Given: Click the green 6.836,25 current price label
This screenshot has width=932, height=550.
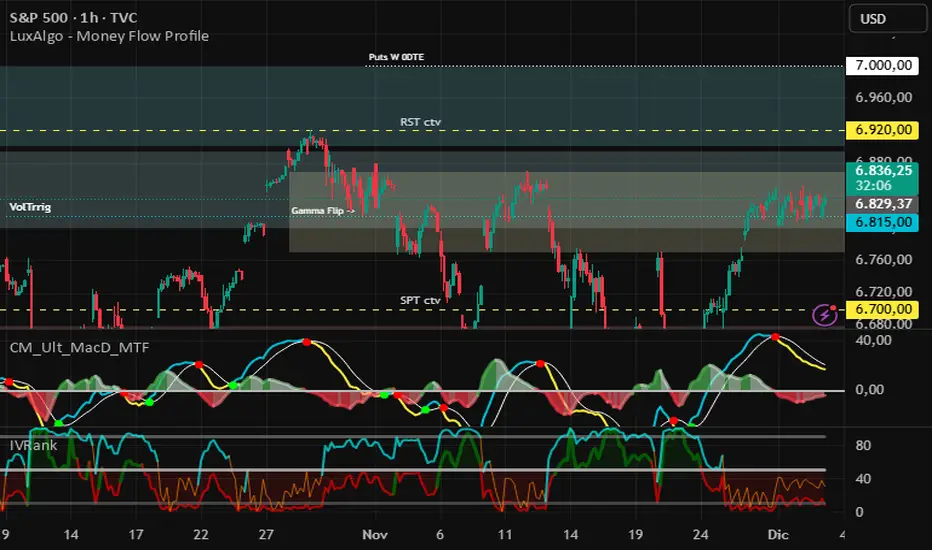Looking at the screenshot, I should (x=882, y=171).
